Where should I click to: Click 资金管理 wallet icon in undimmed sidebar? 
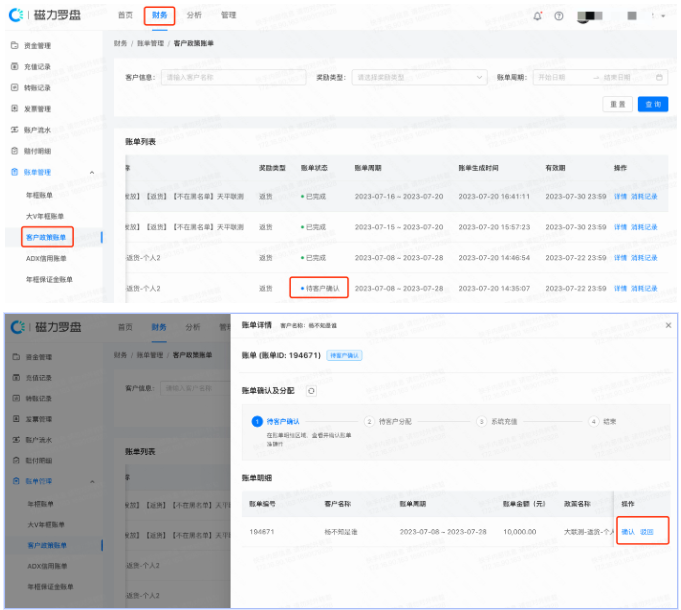pos(14,46)
